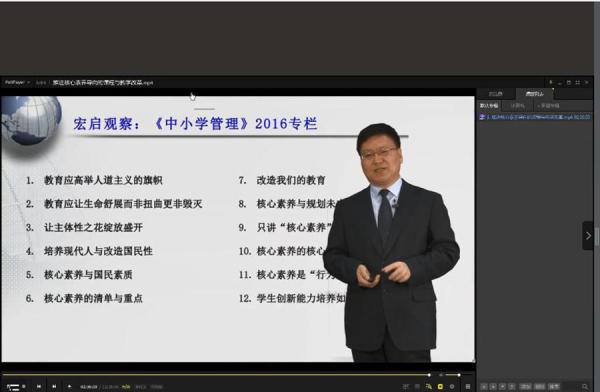Screen dimensions: 600x392
Task: Expand the side panel using the right-edge chevron
Action: point(588,235)
